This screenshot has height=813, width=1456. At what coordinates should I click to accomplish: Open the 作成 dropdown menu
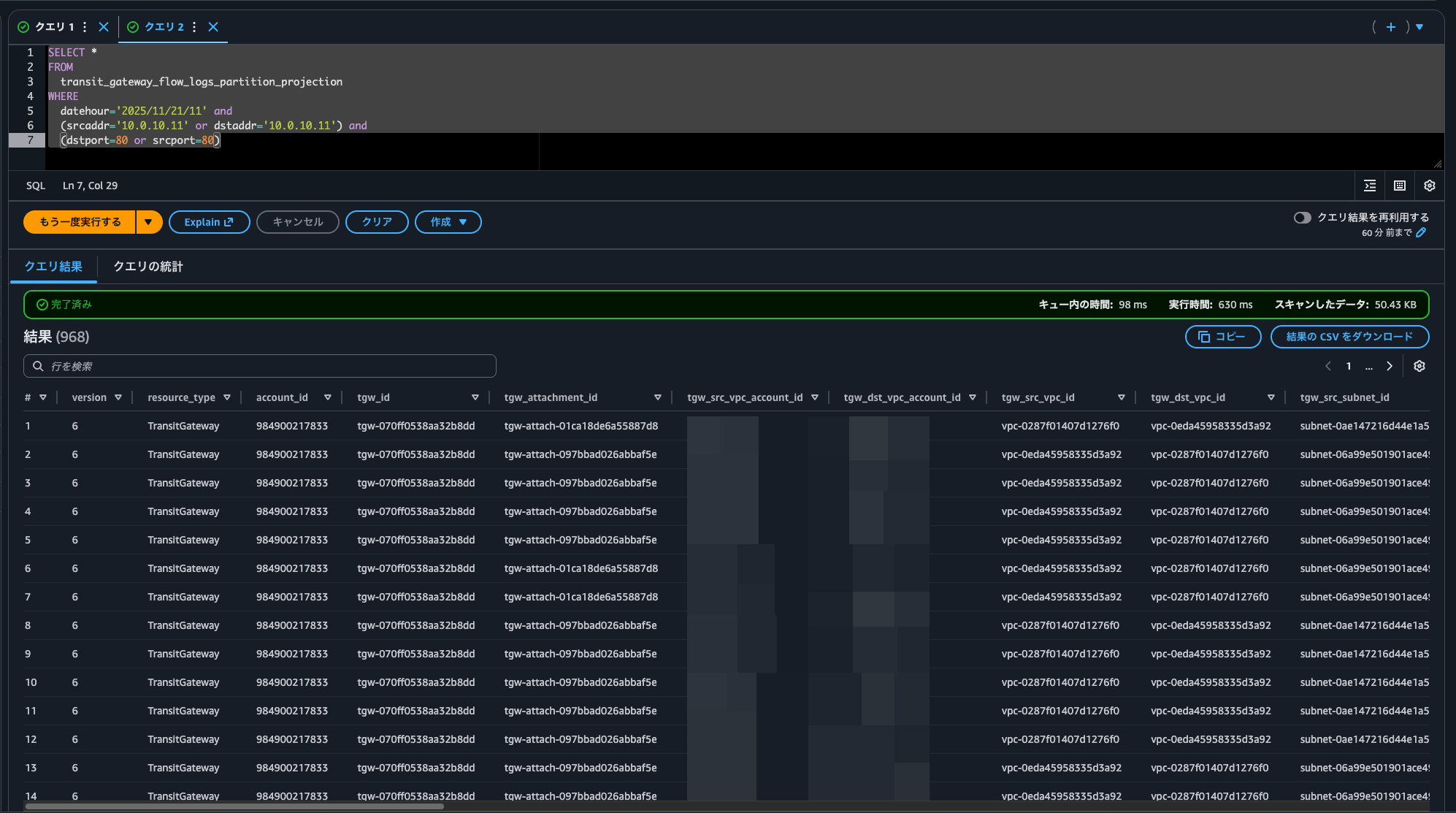click(448, 222)
